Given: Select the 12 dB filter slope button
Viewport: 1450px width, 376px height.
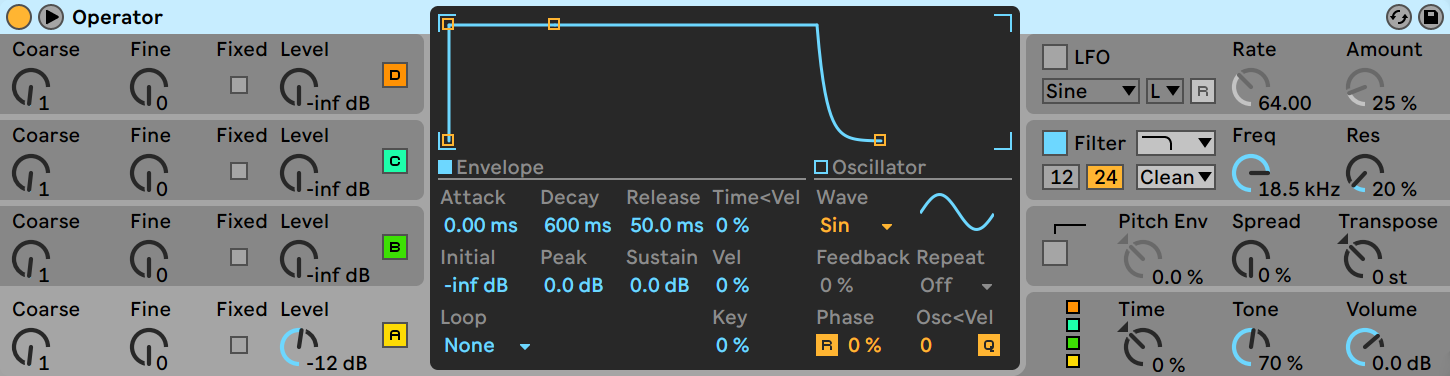Looking at the screenshot, I should click(x=1059, y=177).
